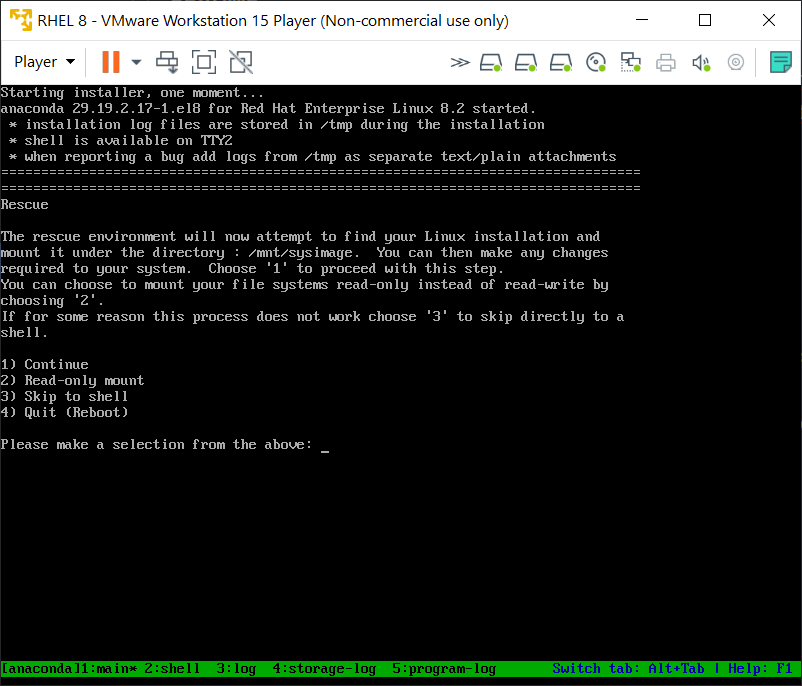802x686 pixels.
Task: Click the printer device icon
Action: click(x=665, y=63)
